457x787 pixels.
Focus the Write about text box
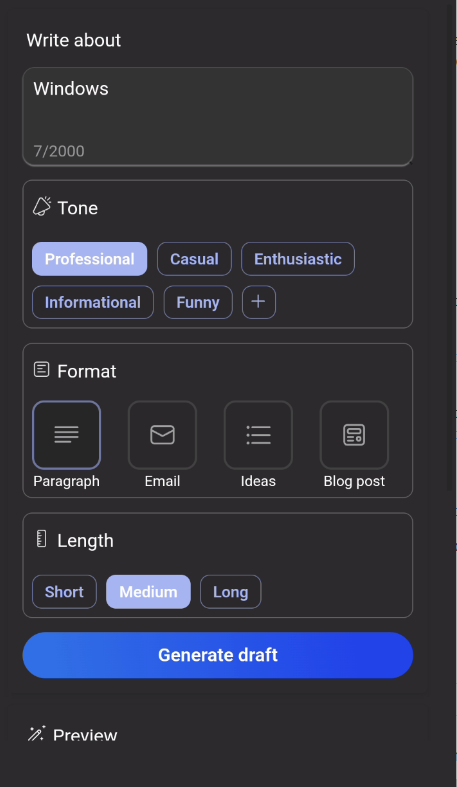click(x=218, y=116)
